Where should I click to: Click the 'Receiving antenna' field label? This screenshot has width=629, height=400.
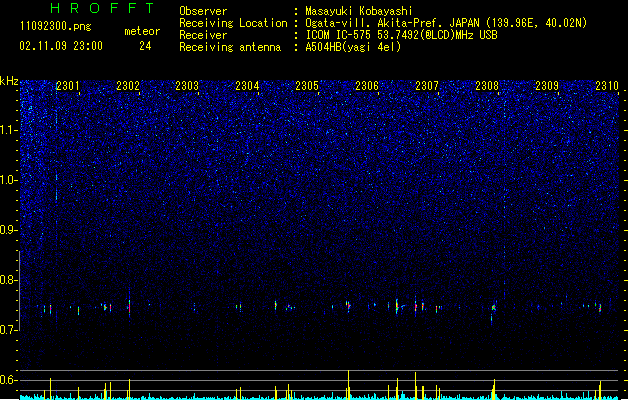(x=230, y=47)
